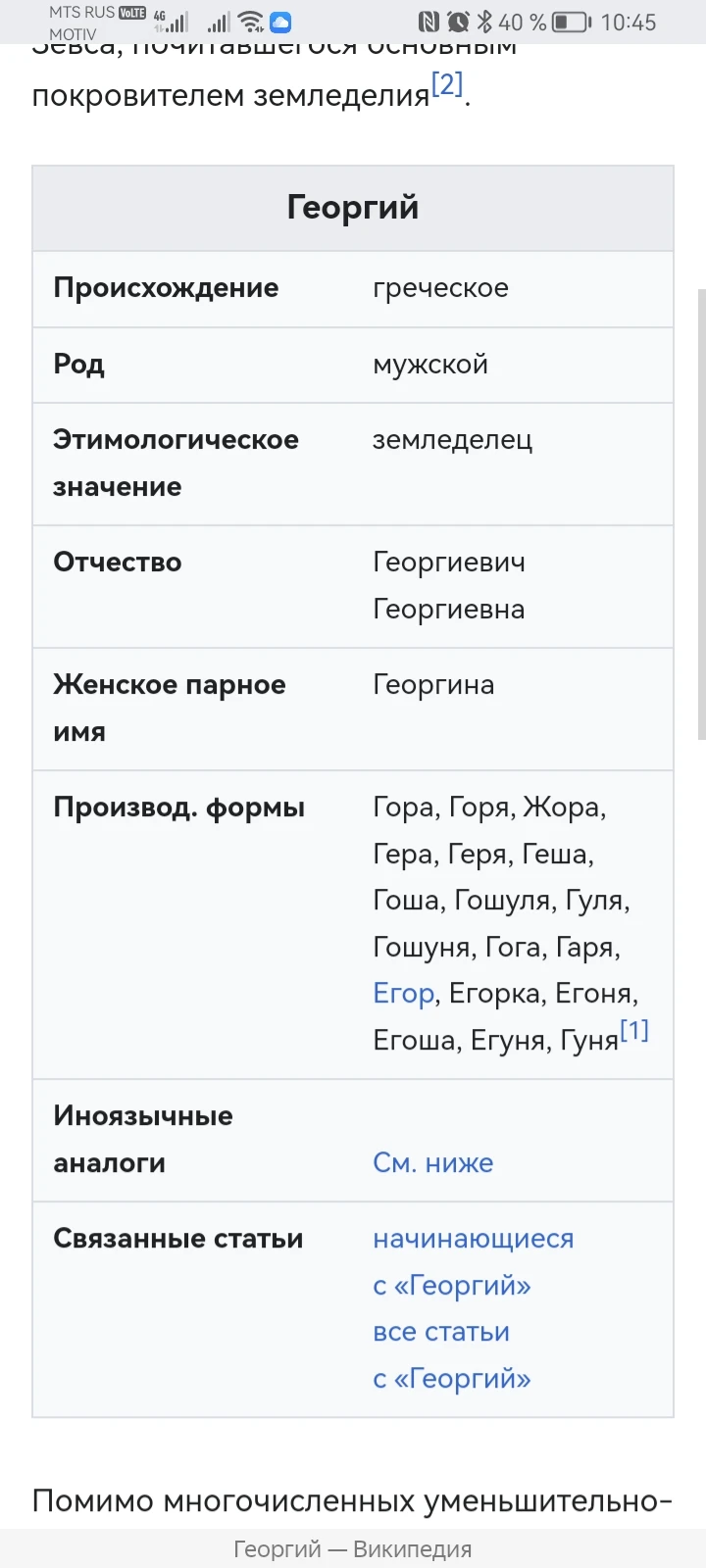Image resolution: width=706 pixels, height=1568 pixels.
Task: Tap the 4G signal strength icon
Action: point(171,22)
